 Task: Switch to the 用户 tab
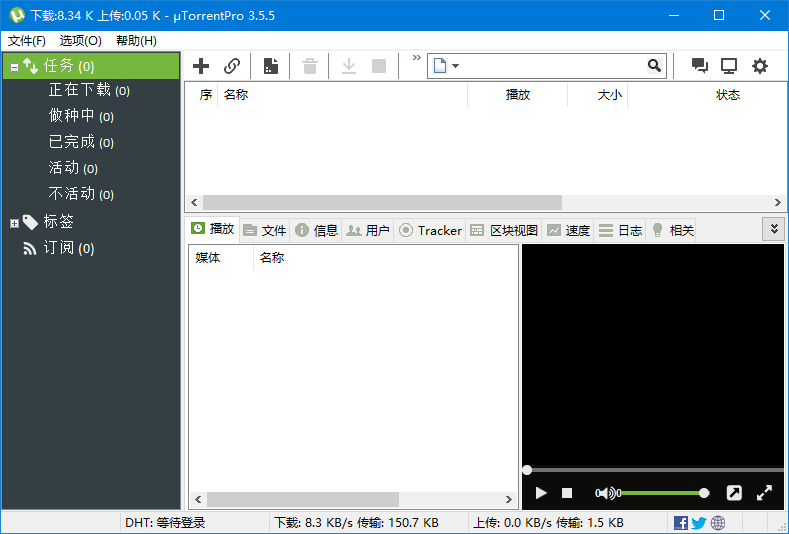pos(368,231)
